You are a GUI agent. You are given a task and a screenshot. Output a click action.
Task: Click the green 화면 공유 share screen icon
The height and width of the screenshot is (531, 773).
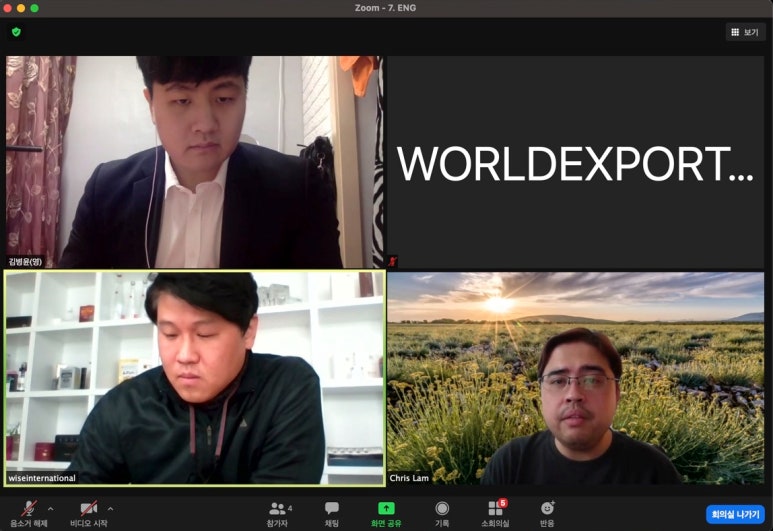click(386, 508)
